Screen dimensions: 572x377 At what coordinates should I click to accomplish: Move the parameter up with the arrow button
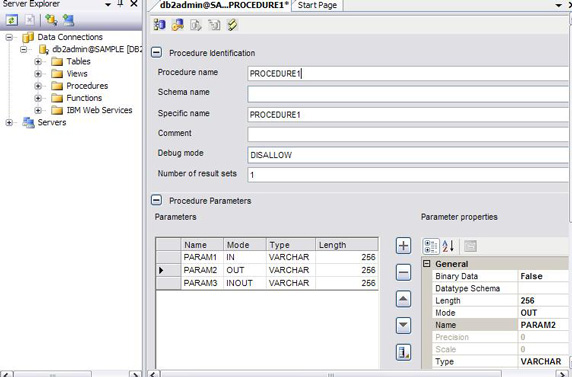coord(403,299)
